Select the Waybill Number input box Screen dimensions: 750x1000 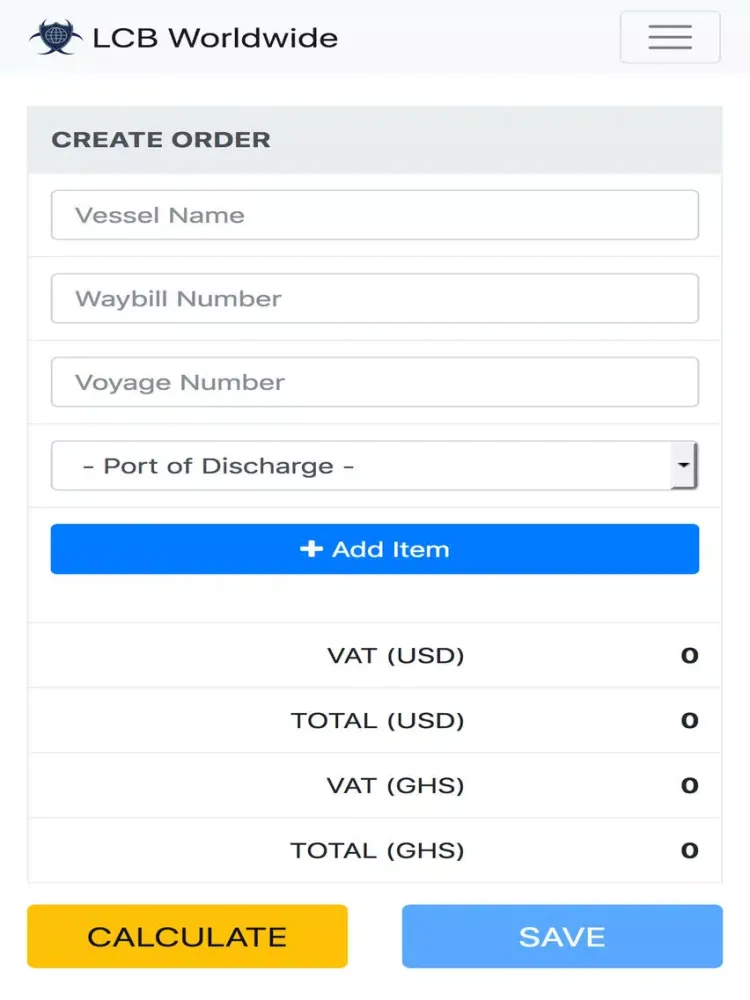(x=374, y=298)
